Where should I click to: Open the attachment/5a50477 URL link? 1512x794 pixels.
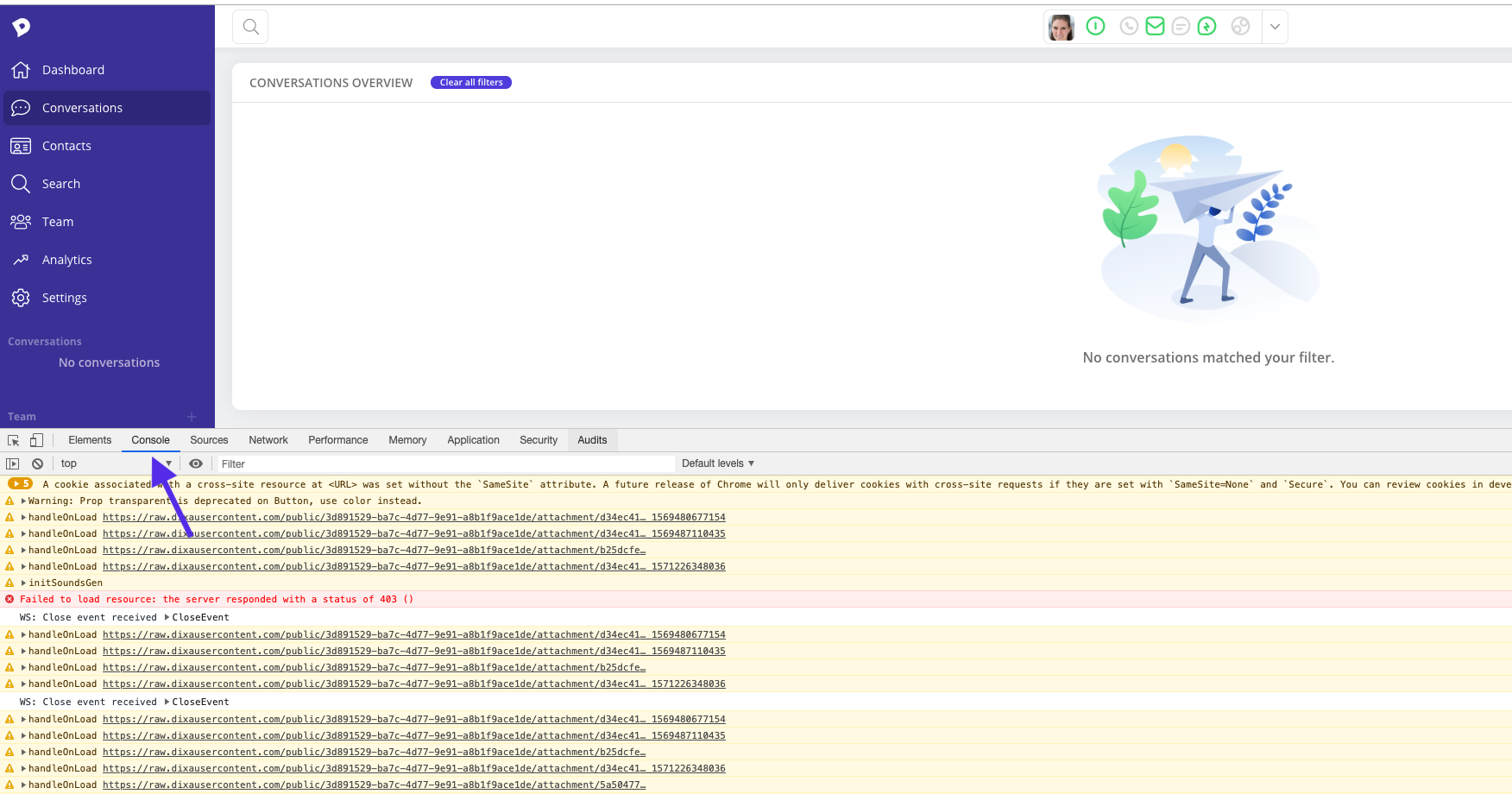pos(374,785)
